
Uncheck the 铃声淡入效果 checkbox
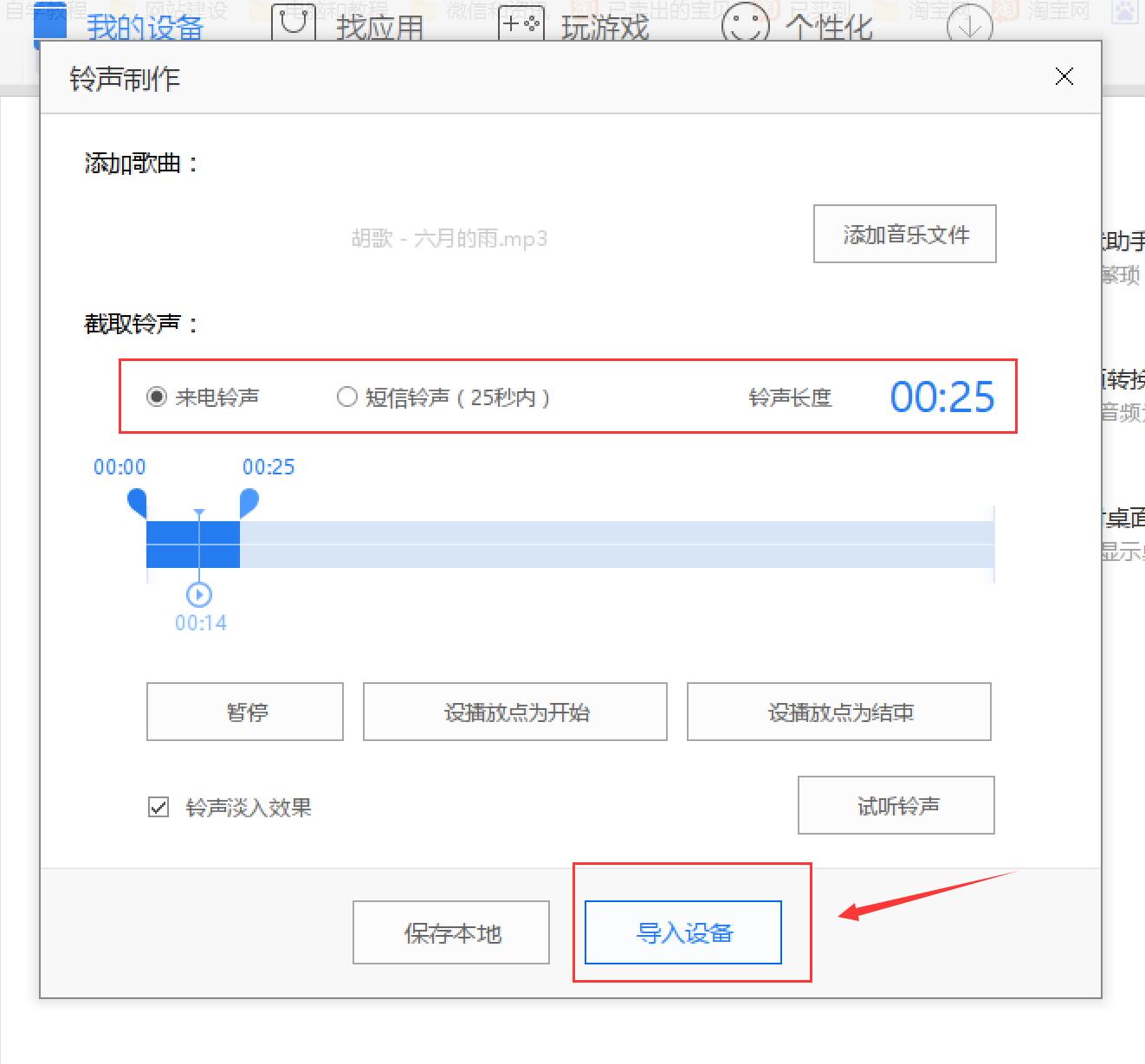pyautogui.click(x=157, y=807)
